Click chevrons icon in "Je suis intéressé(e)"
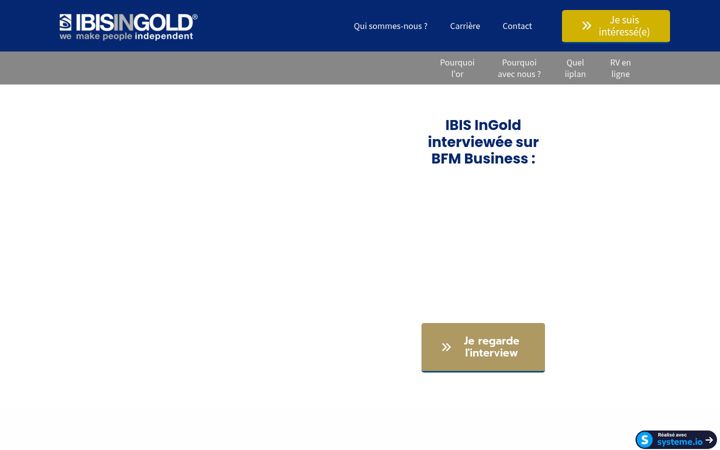This screenshot has height=450, width=720. point(586,26)
